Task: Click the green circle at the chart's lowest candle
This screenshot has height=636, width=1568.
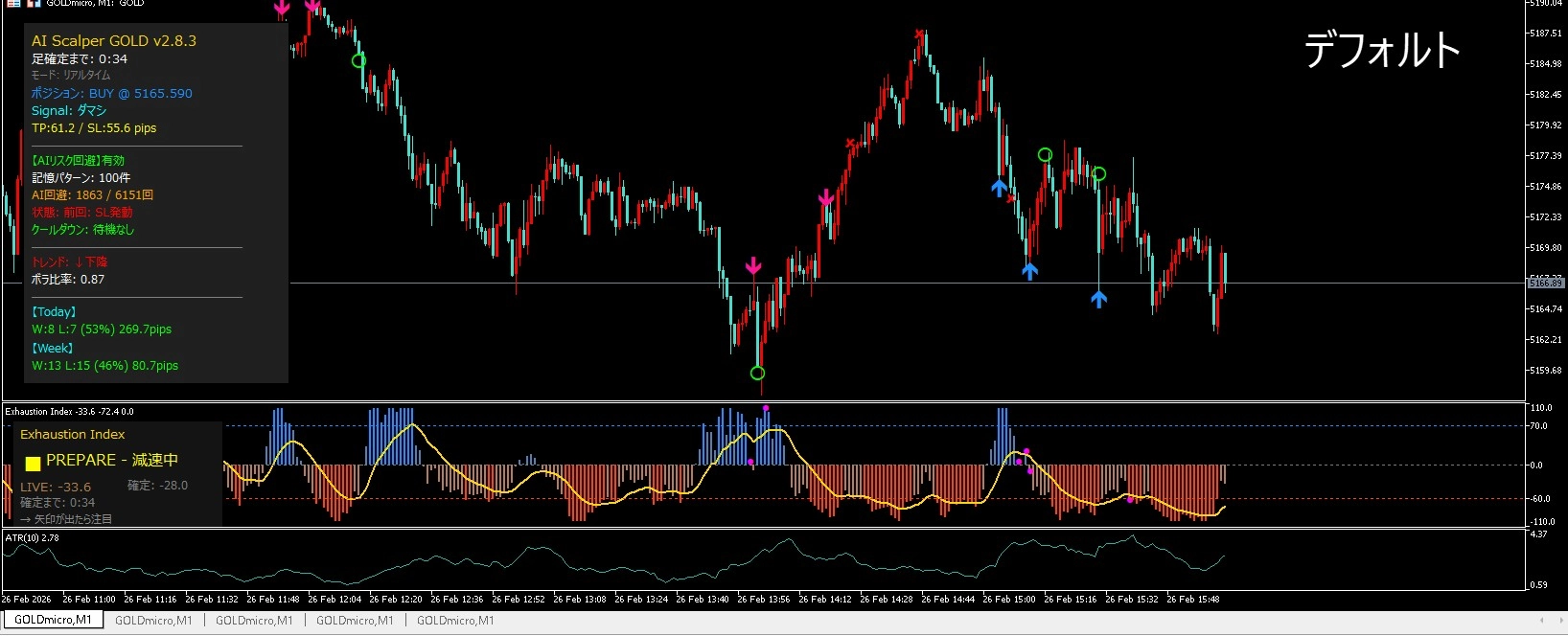Action: tap(757, 373)
